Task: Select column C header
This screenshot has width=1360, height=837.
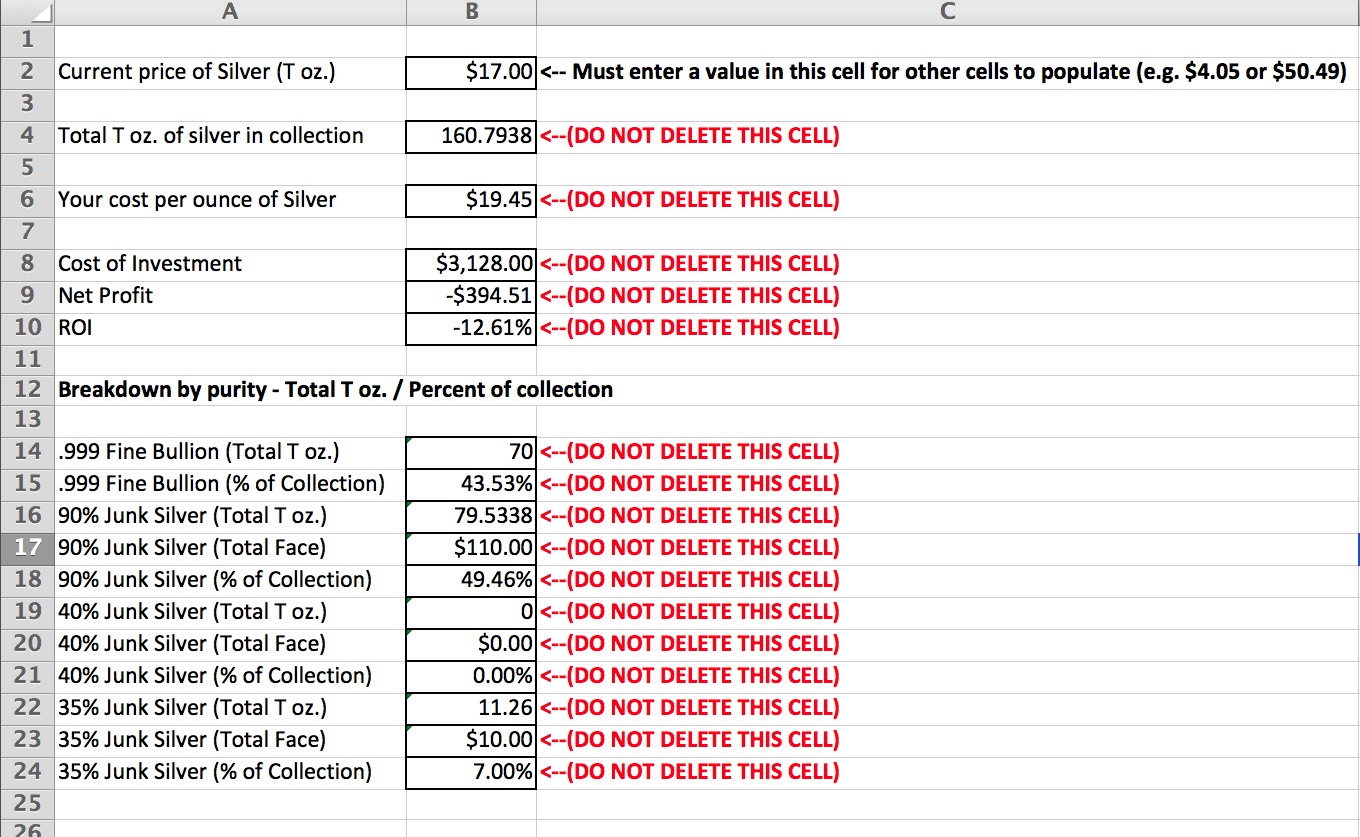Action: tap(948, 12)
